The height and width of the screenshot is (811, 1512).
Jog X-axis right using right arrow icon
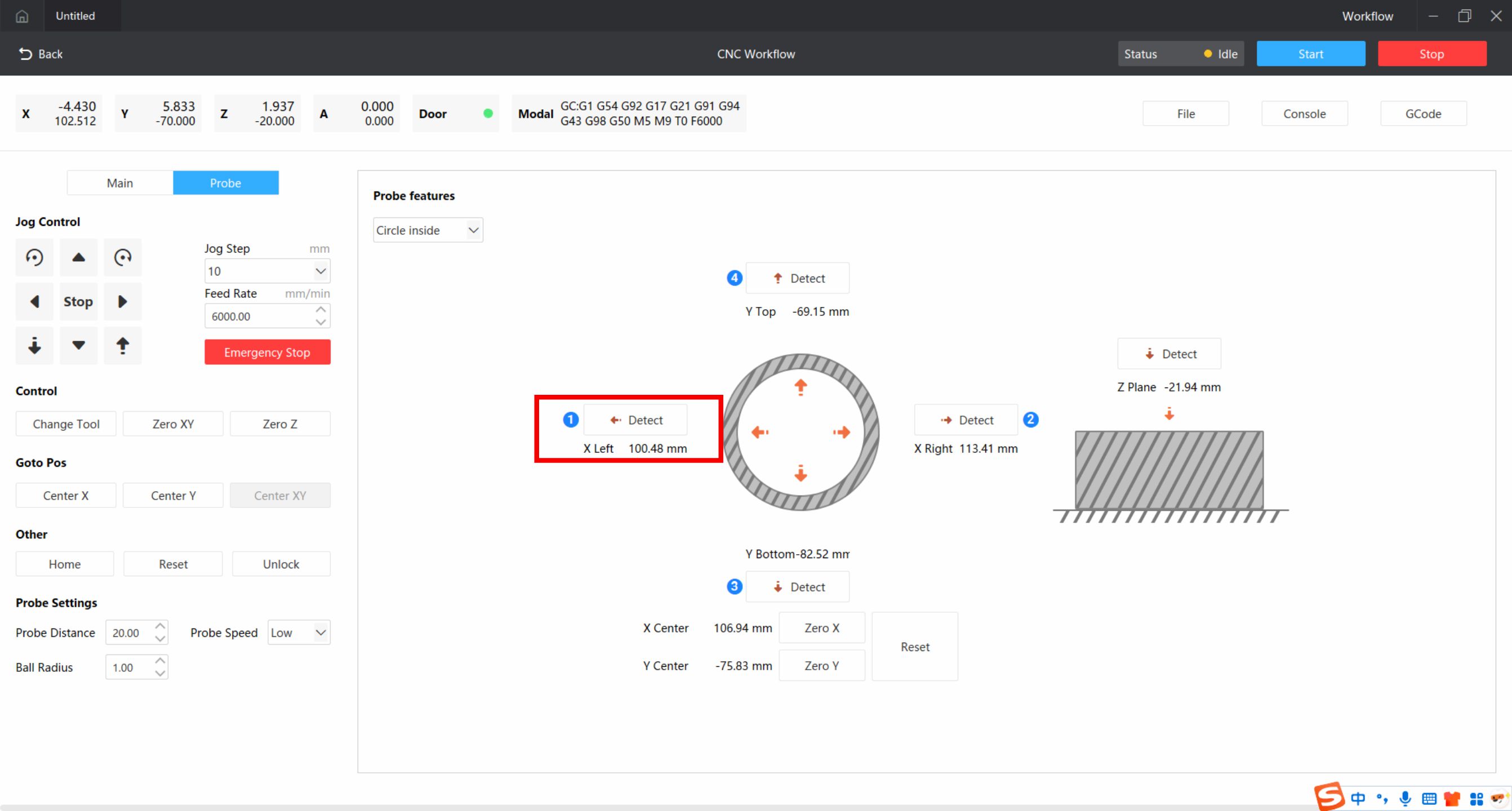pyautogui.click(x=123, y=301)
